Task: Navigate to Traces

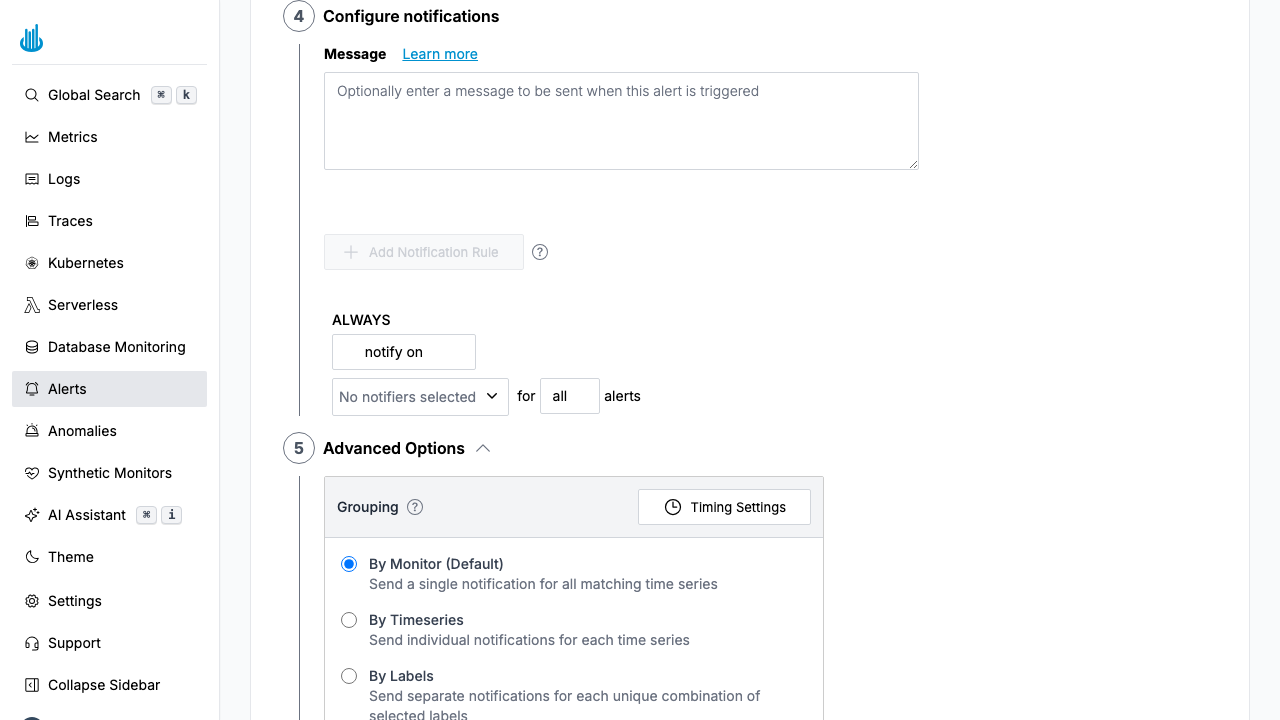Action: (68, 221)
